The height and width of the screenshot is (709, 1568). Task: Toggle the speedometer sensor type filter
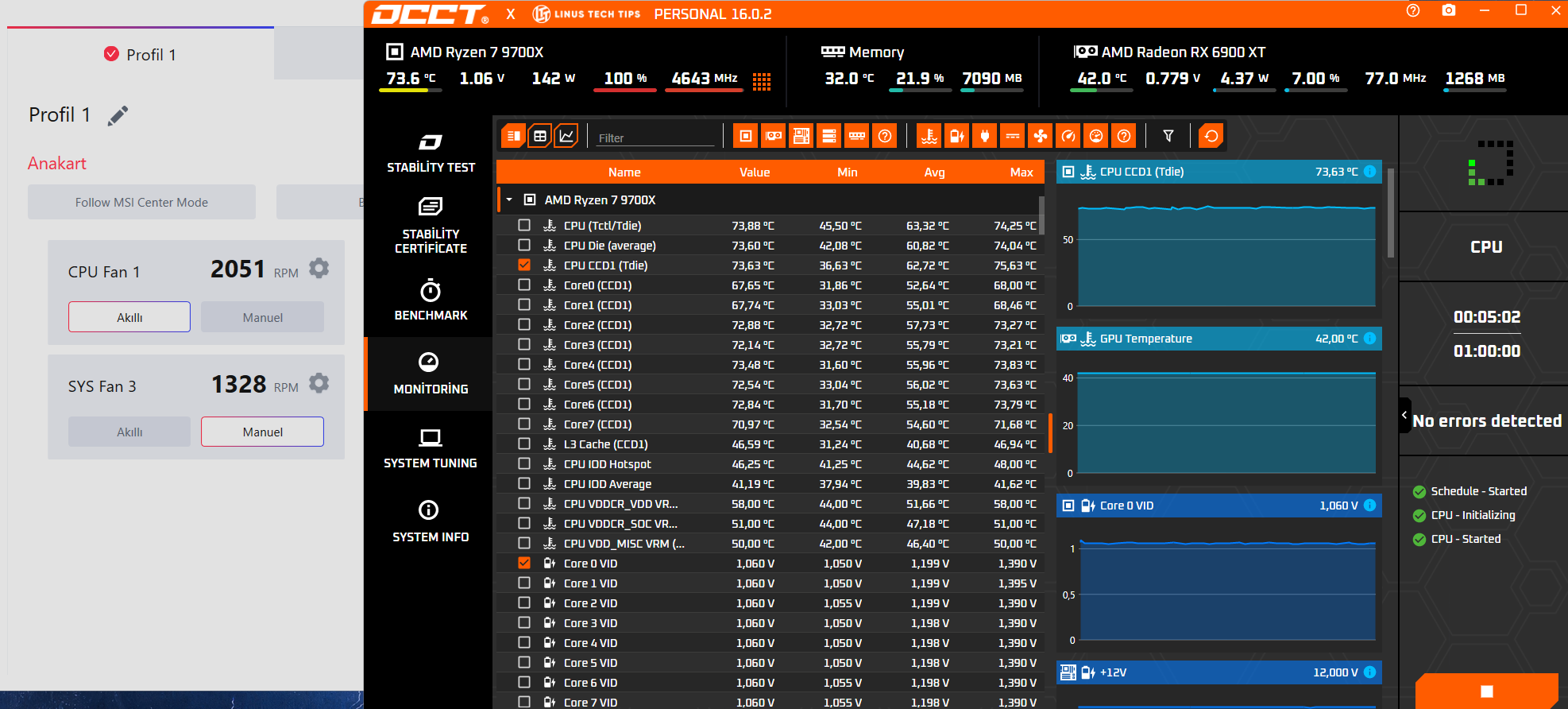pyautogui.click(x=1068, y=136)
